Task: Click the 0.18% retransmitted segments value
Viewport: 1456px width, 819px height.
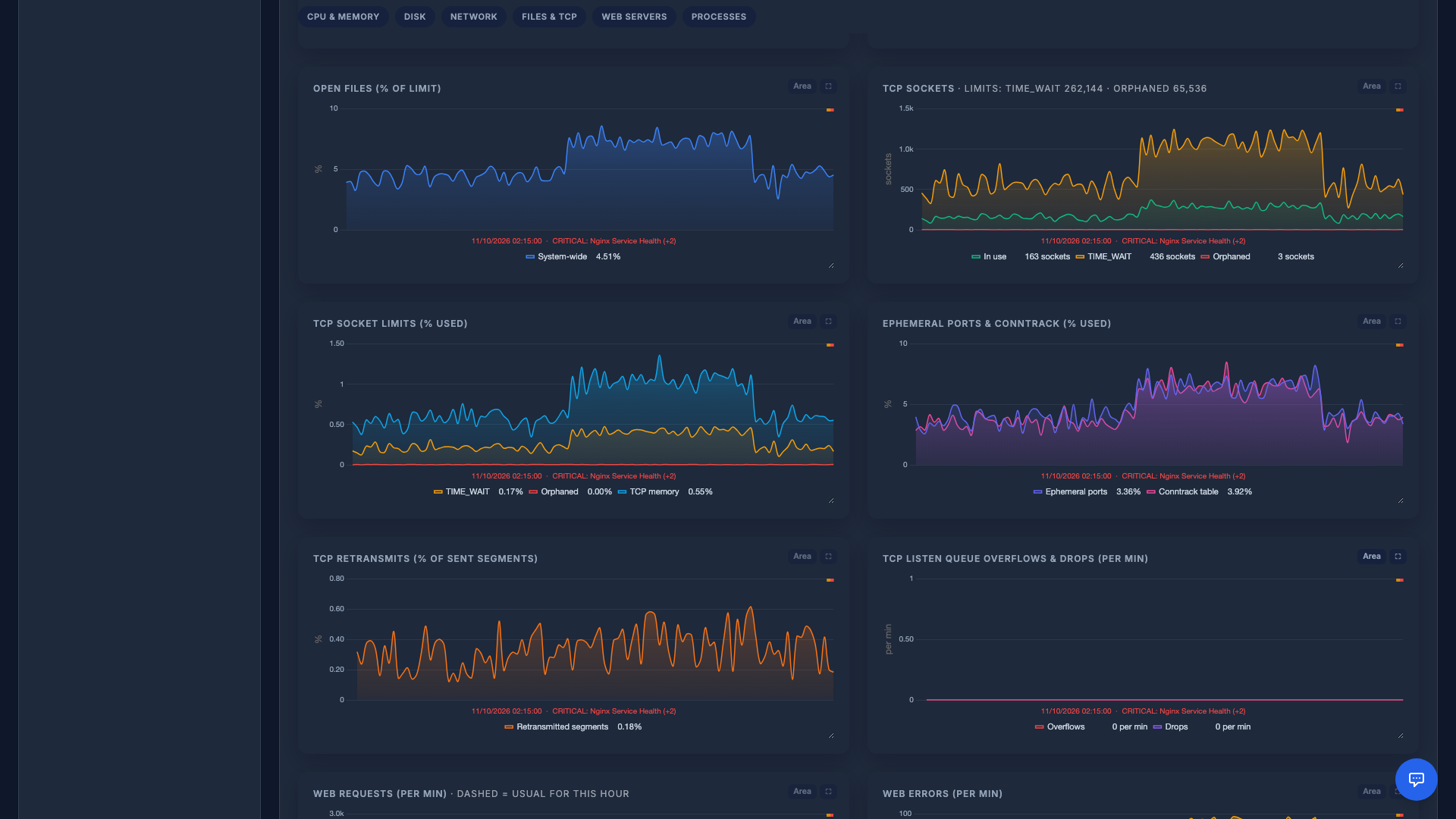Action: 629,727
